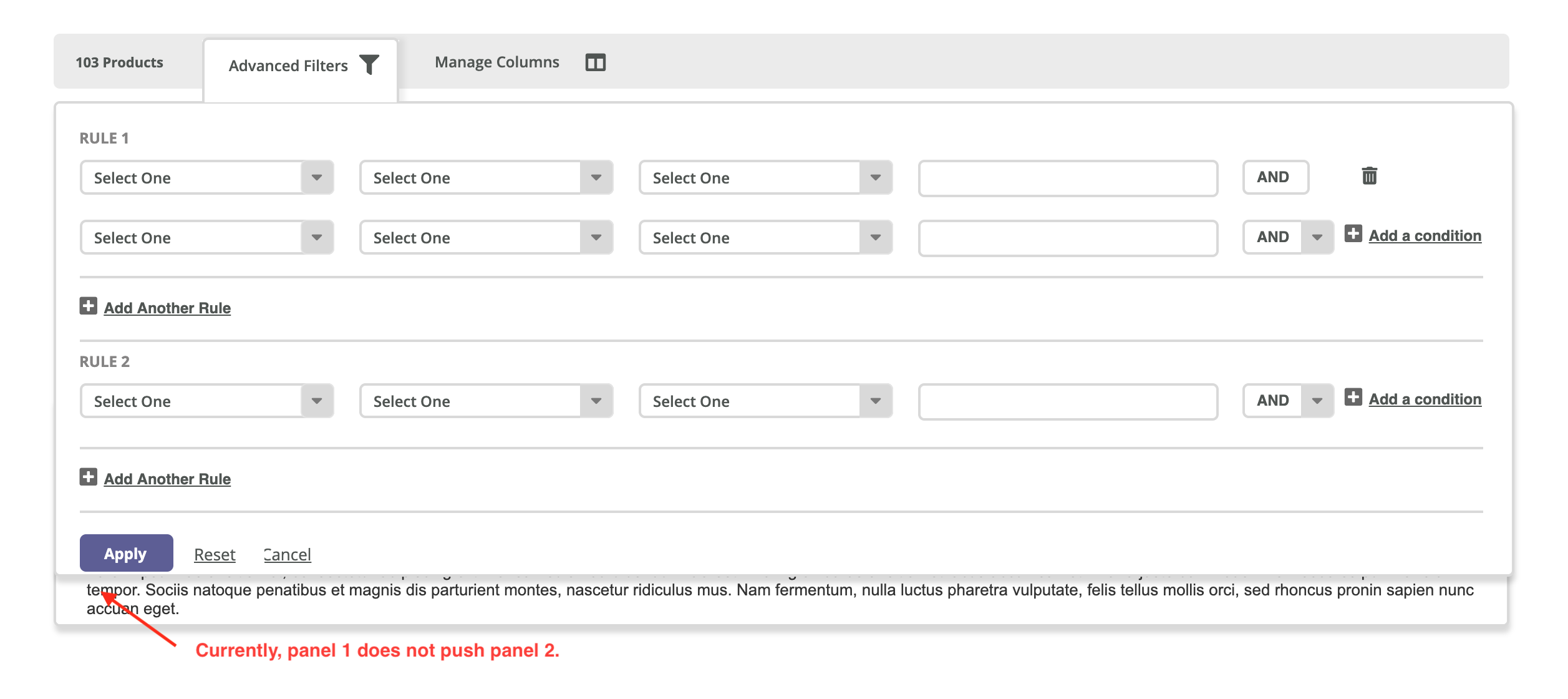The width and height of the screenshot is (1568, 699).
Task: Expand AND dropdown in Rule 1's second condition
Action: pyautogui.click(x=1317, y=237)
